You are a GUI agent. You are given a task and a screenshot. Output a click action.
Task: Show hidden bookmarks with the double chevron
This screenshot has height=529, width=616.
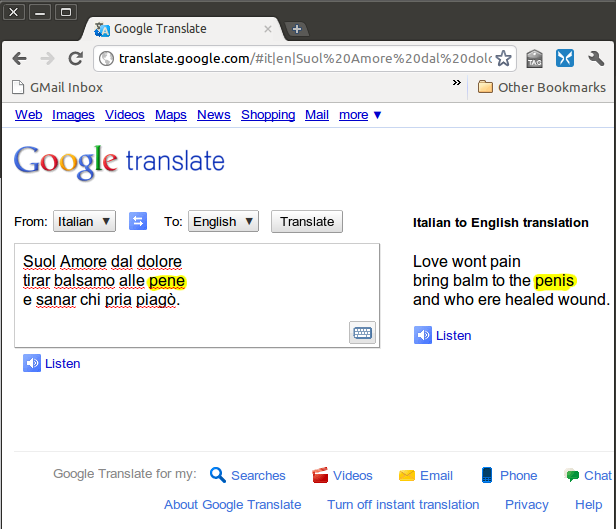pos(456,82)
